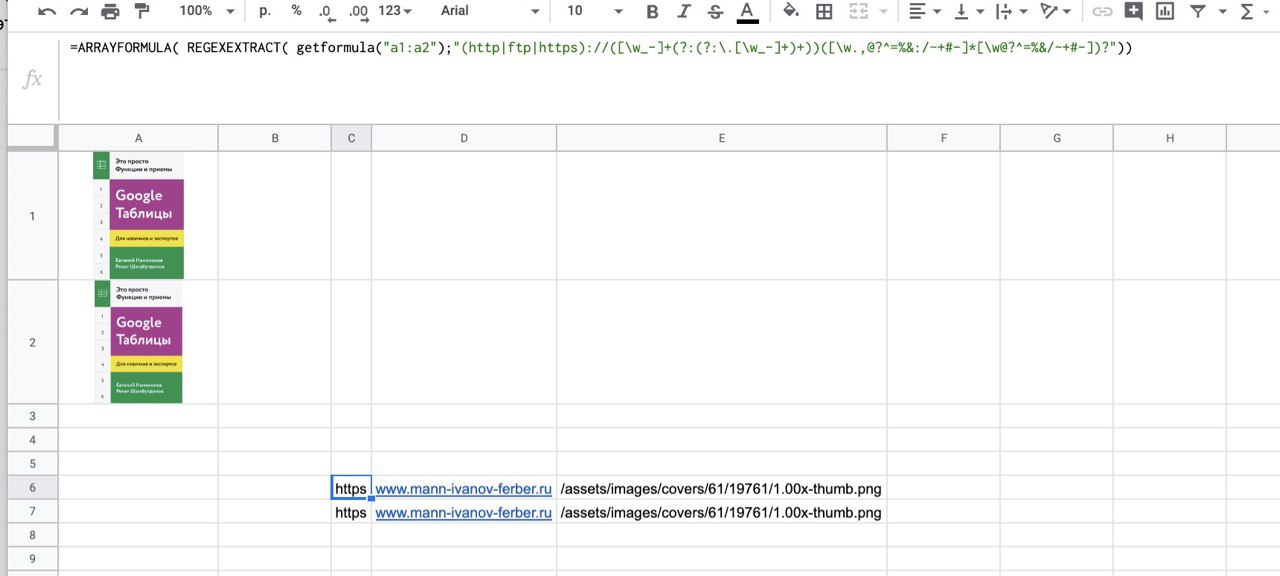
Task: Select row 3 header
Action: (32, 416)
